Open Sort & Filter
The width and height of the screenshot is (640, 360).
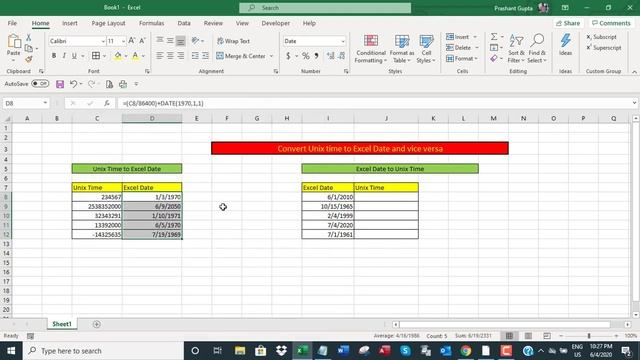click(x=516, y=49)
